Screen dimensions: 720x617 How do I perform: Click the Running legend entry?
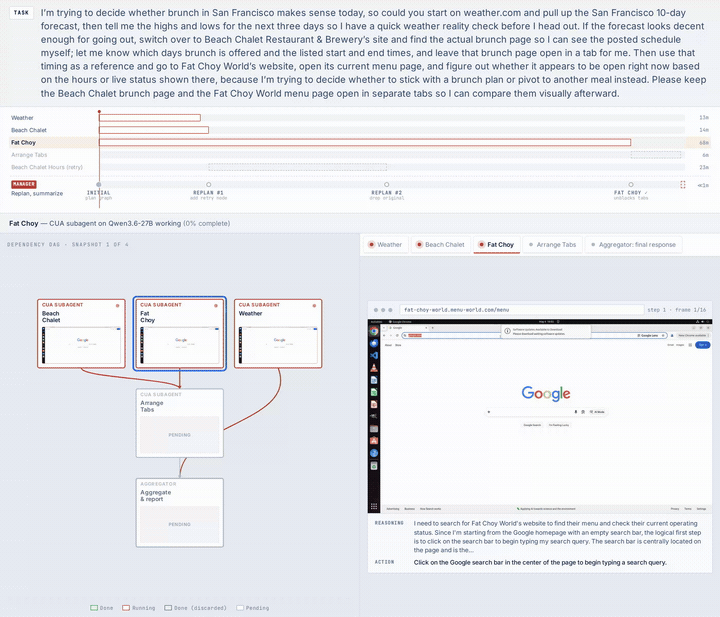139,608
